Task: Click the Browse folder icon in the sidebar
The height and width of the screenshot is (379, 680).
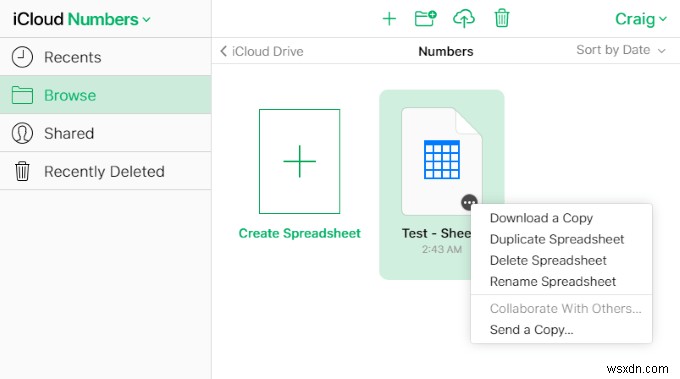Action: click(x=22, y=95)
